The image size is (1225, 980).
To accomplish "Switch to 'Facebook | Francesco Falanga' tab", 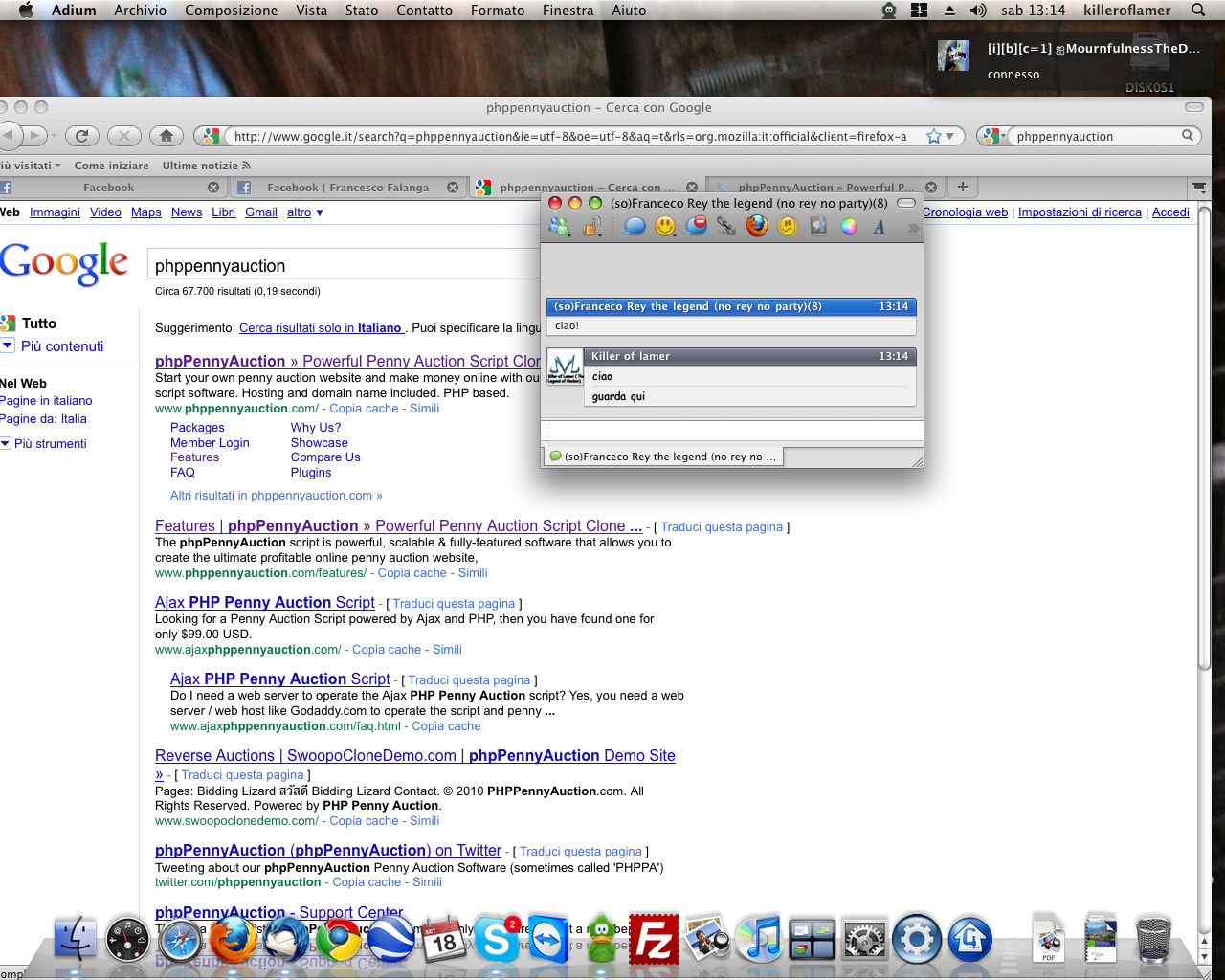I will 347,188.
